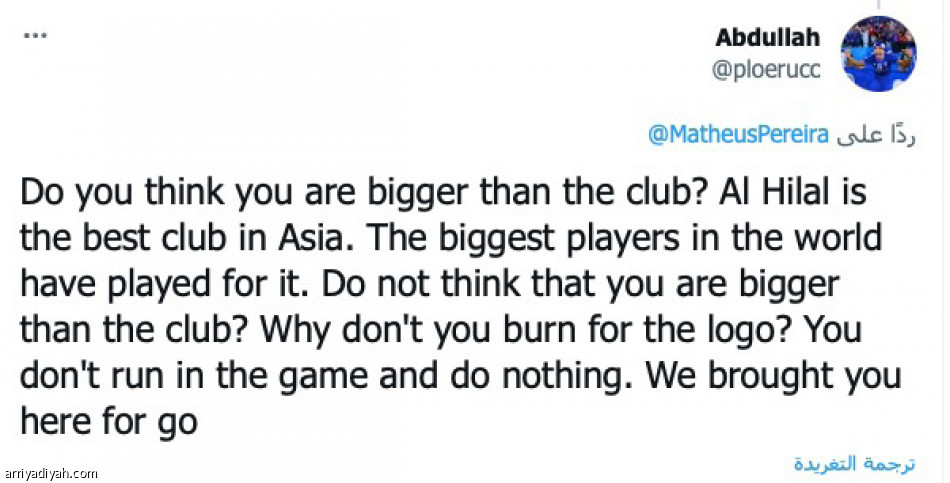Image resolution: width=950 pixels, height=483 pixels.
Task: Open the three-dot more options menu
Action: tap(34, 36)
